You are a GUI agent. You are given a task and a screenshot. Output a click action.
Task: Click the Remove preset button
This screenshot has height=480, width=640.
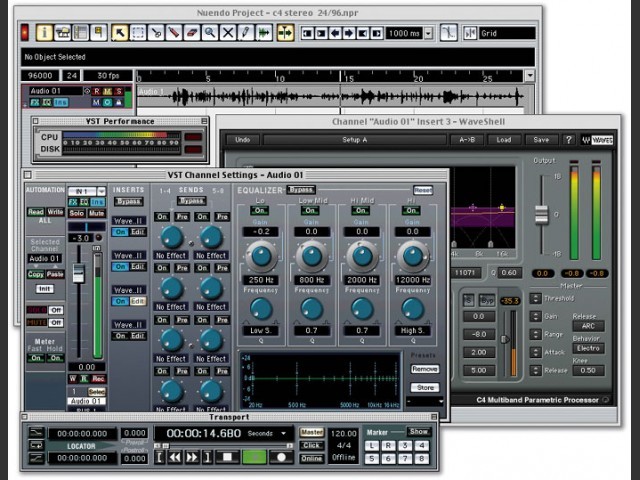[425, 369]
